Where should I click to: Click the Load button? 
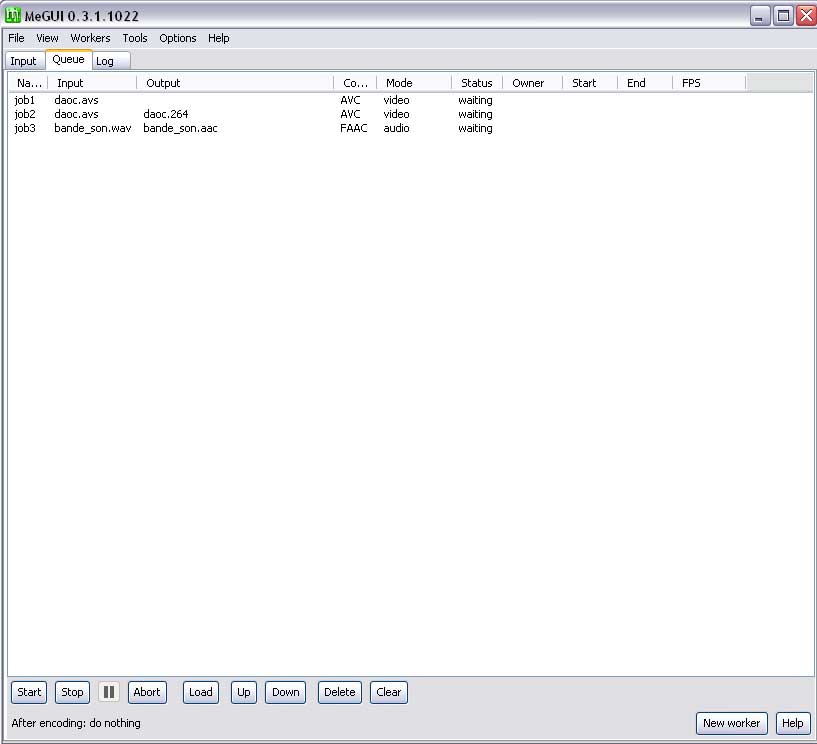tap(201, 692)
